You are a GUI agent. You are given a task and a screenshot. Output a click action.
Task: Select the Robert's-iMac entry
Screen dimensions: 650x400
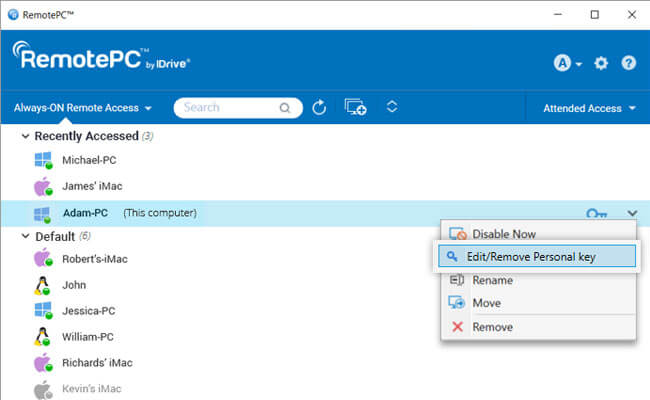click(x=95, y=259)
